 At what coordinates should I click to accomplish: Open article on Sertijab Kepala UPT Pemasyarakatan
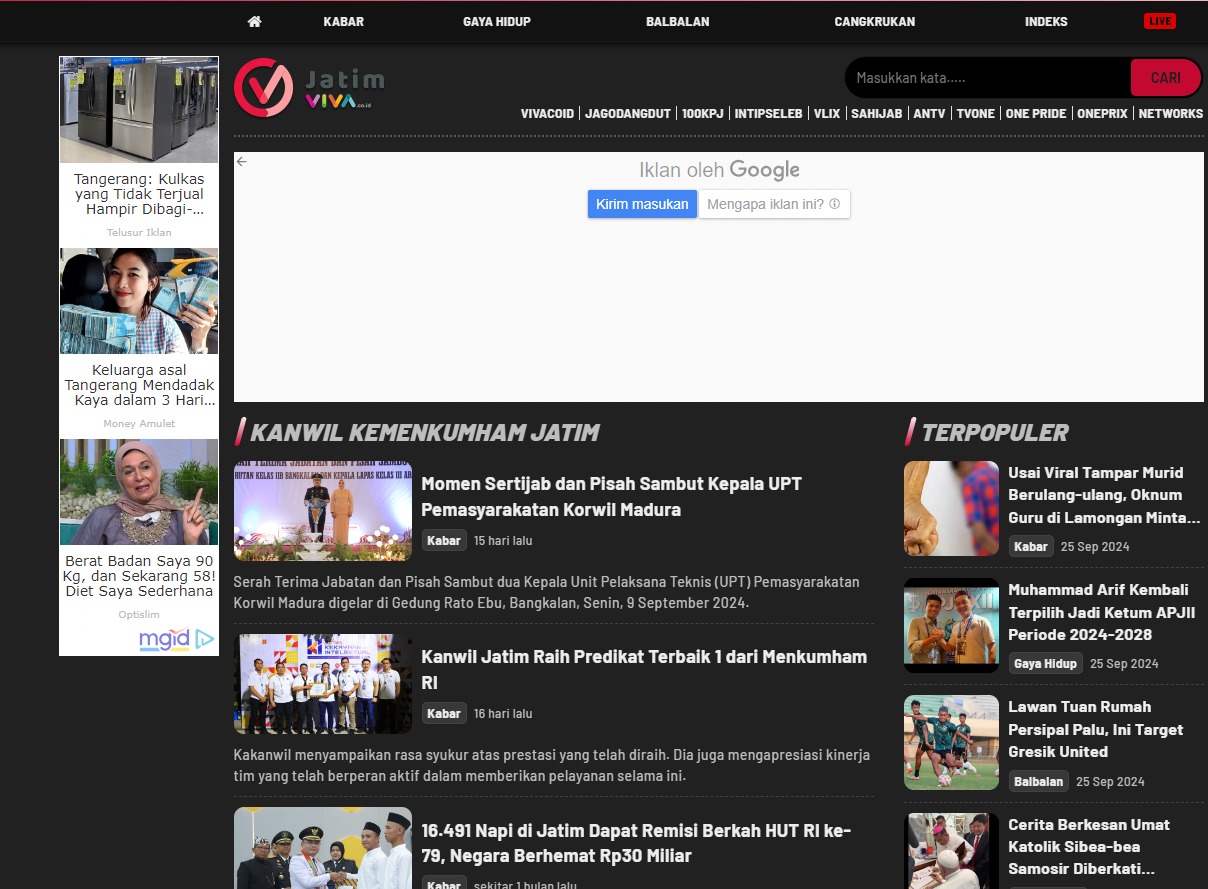coord(611,496)
